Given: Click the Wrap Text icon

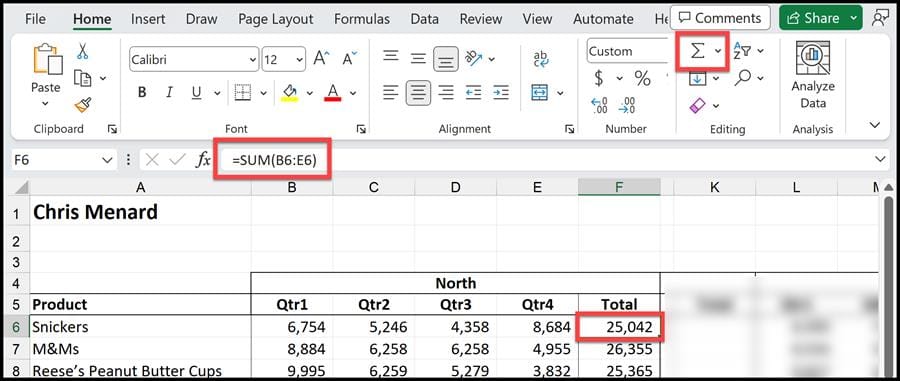Looking at the screenshot, I should click(541, 59).
